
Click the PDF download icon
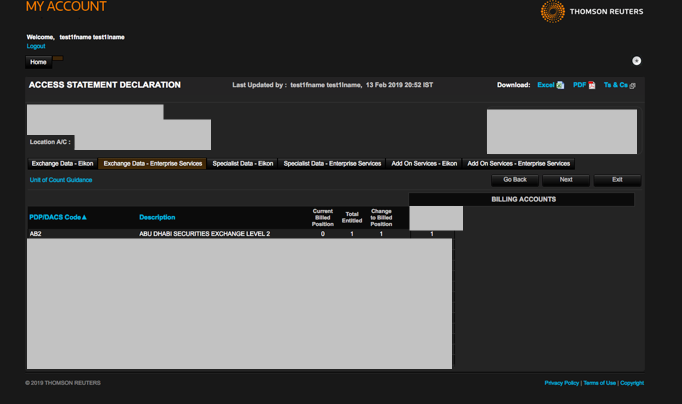coord(592,85)
